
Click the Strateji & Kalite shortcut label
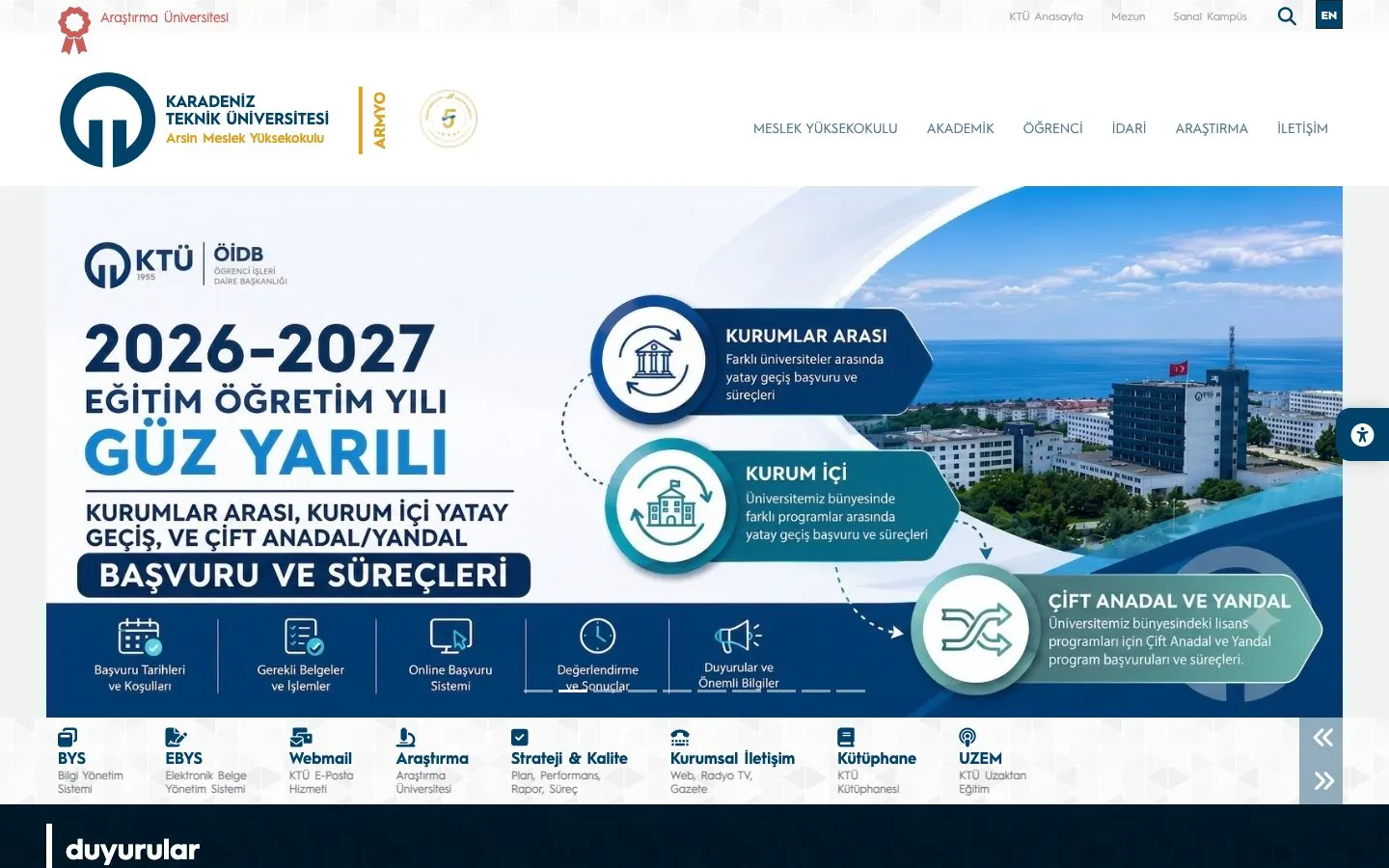569,758
